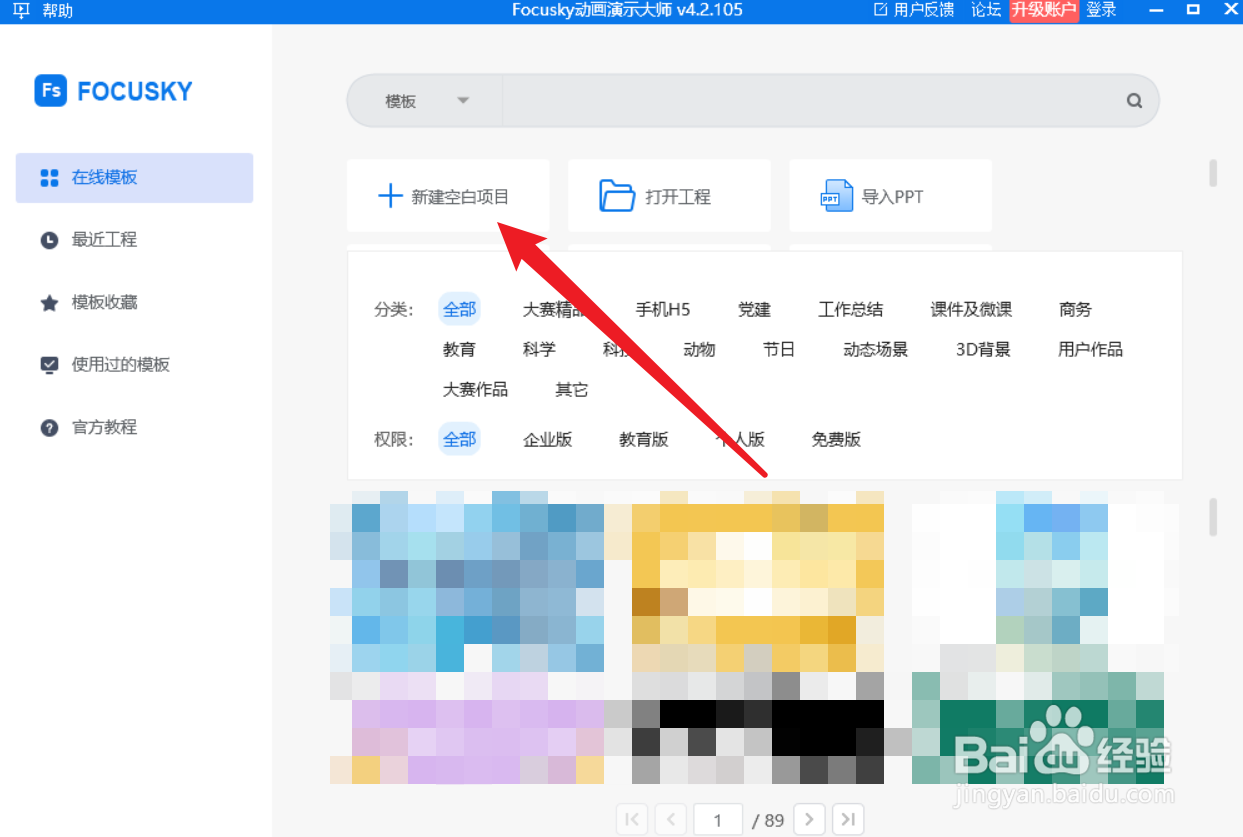Filter by 3D背景 category
1243x837 pixels.
[983, 350]
